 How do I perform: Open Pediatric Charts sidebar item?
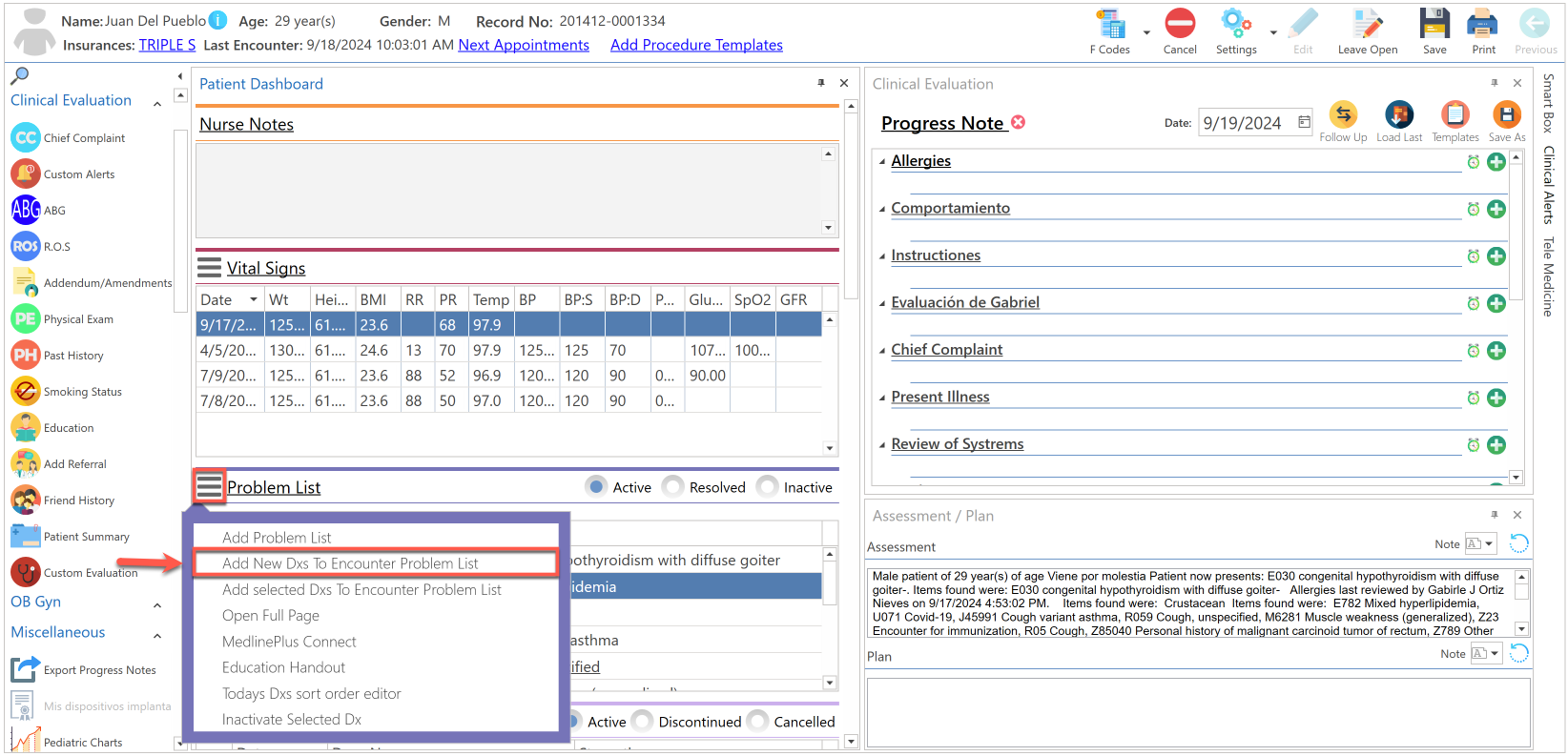(x=26, y=742)
